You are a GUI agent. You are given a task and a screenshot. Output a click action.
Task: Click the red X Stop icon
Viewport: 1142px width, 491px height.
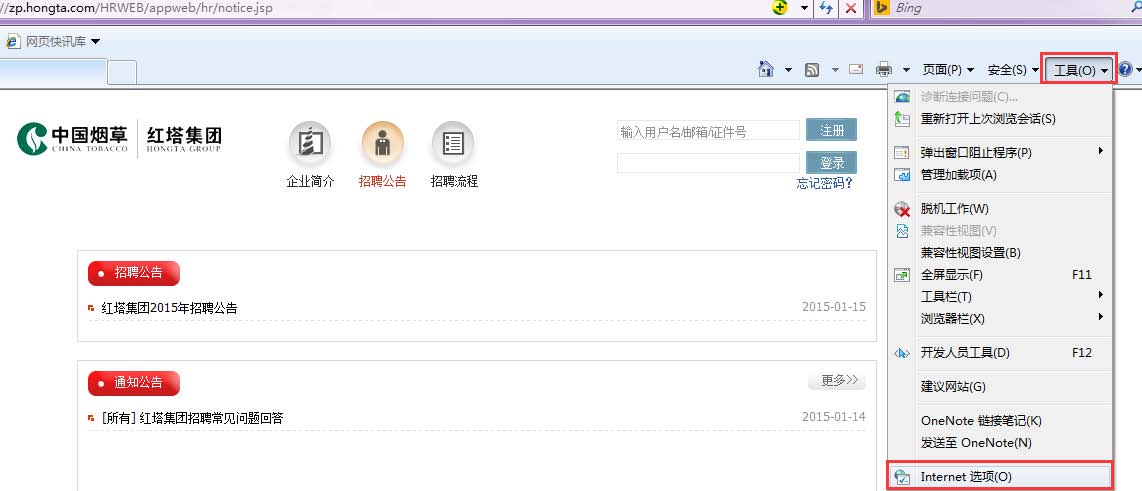tap(850, 8)
